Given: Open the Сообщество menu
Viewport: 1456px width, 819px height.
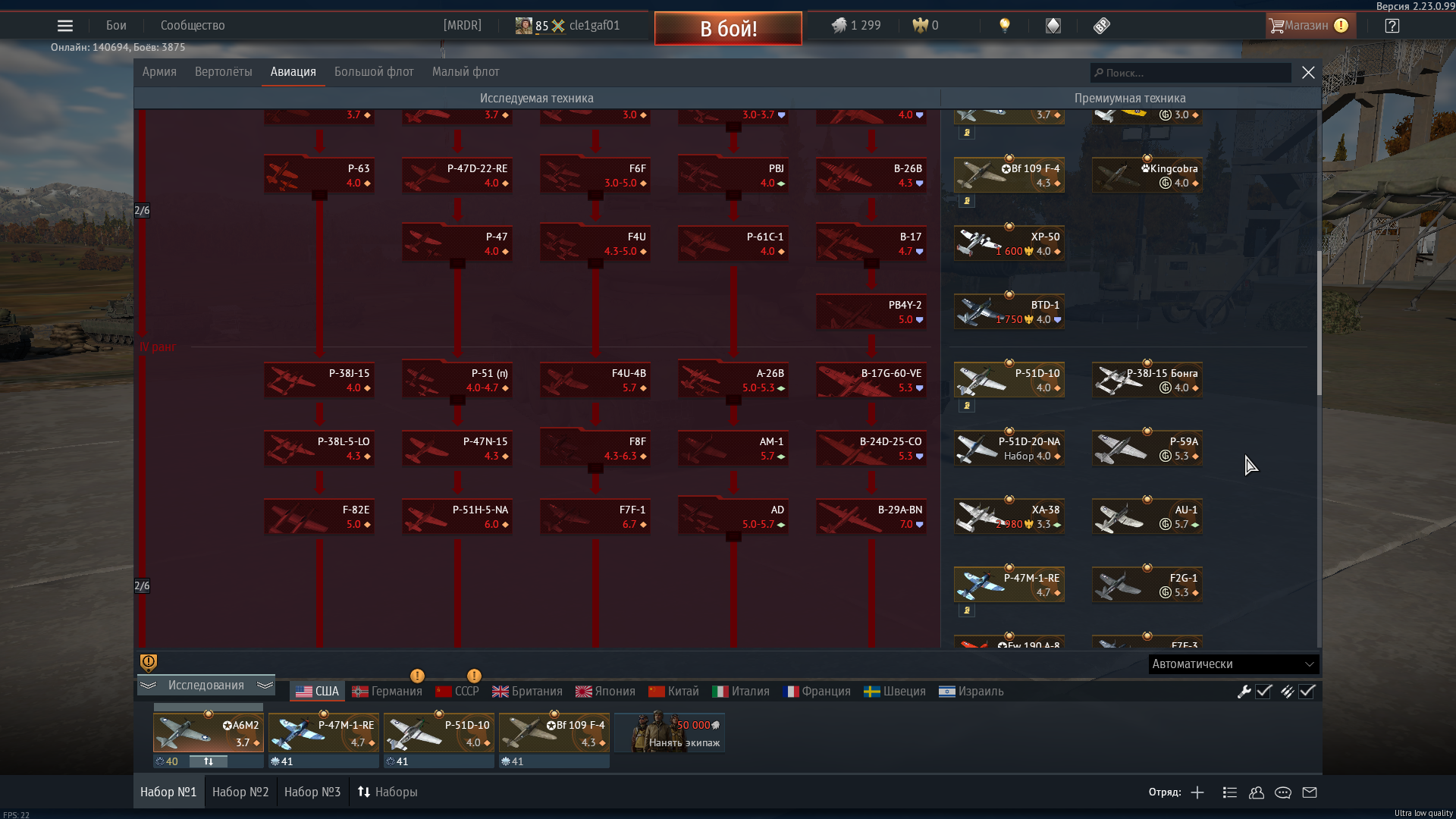Looking at the screenshot, I should (193, 26).
